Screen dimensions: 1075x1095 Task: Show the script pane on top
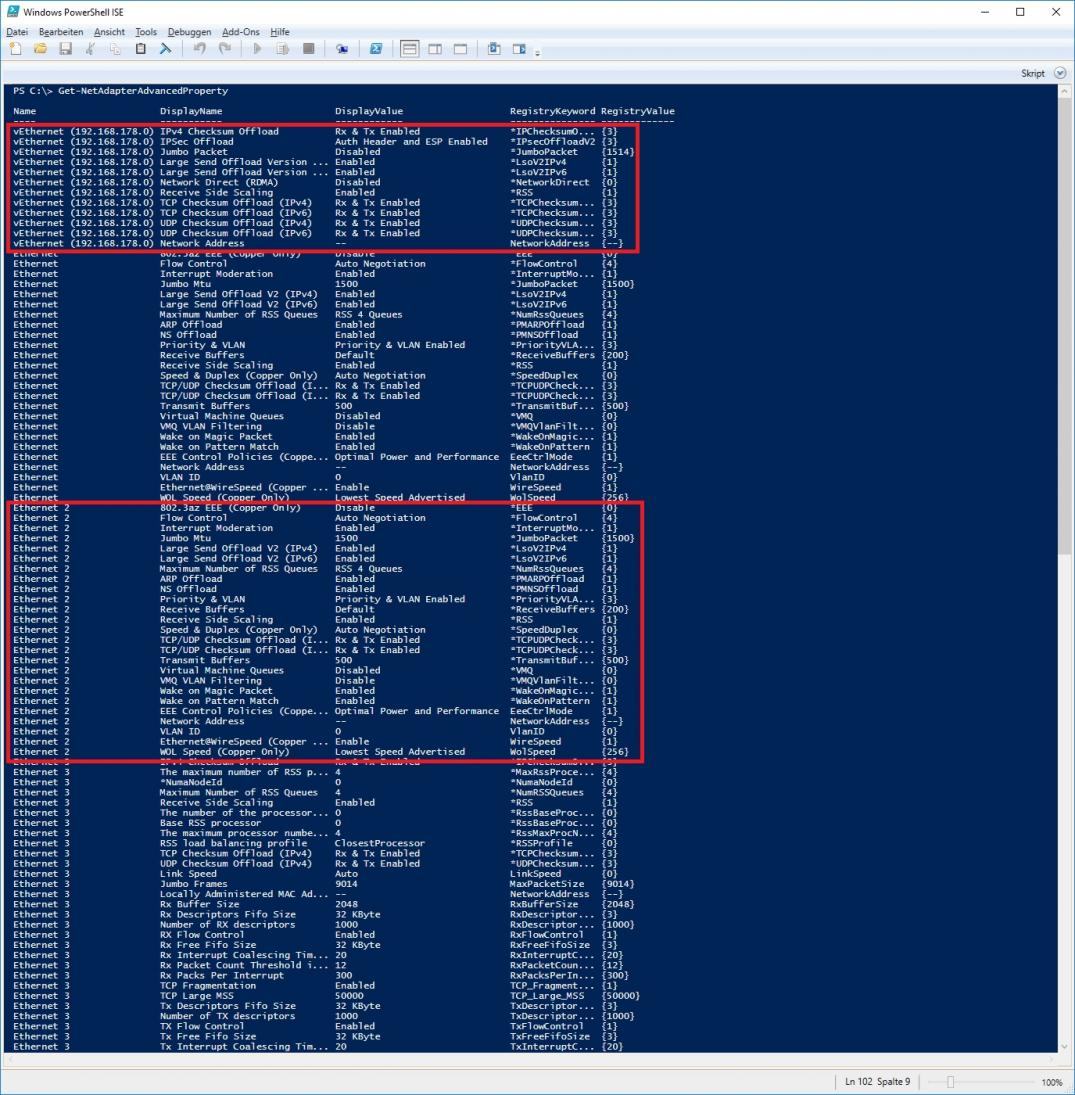pyautogui.click(x=409, y=49)
